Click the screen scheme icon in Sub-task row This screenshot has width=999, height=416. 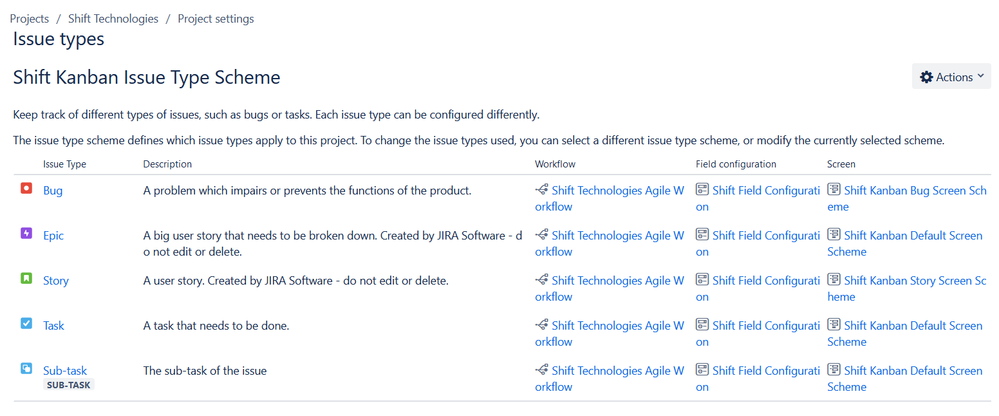tap(833, 370)
